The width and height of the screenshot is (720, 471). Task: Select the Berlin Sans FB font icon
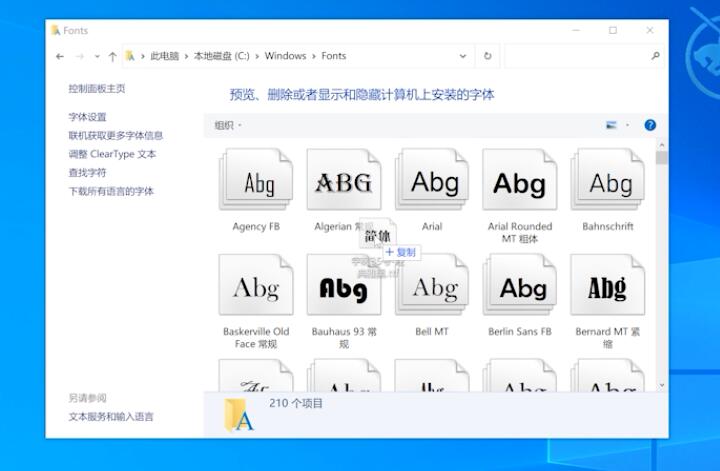pyautogui.click(x=520, y=285)
